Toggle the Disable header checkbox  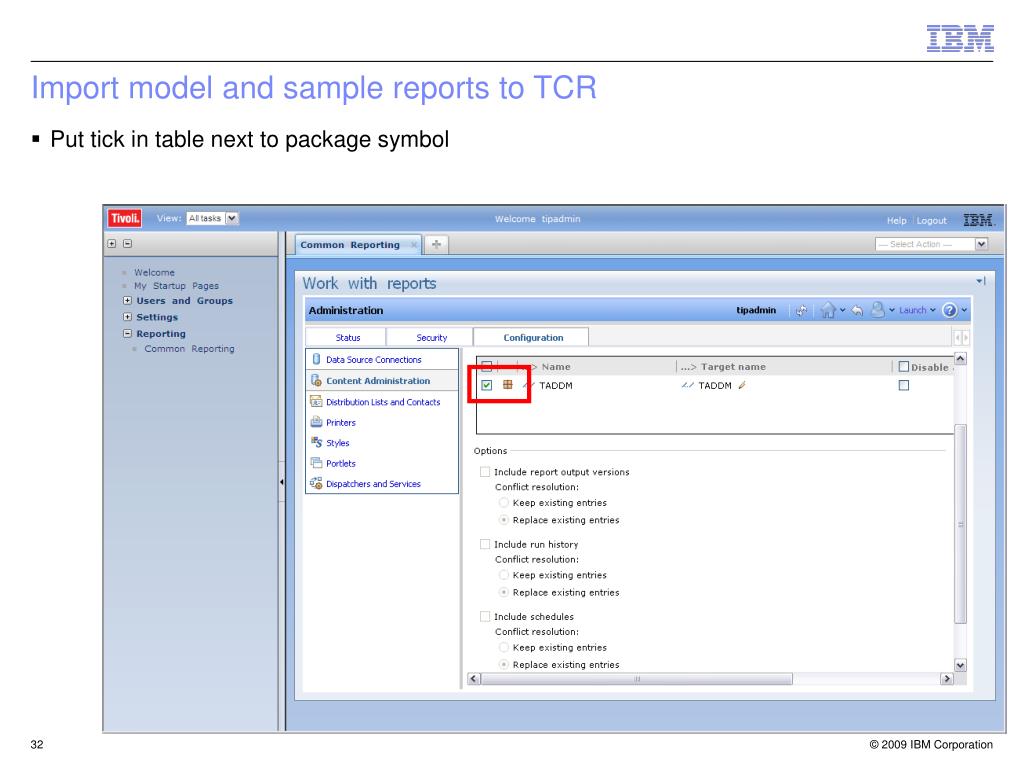[x=904, y=366]
